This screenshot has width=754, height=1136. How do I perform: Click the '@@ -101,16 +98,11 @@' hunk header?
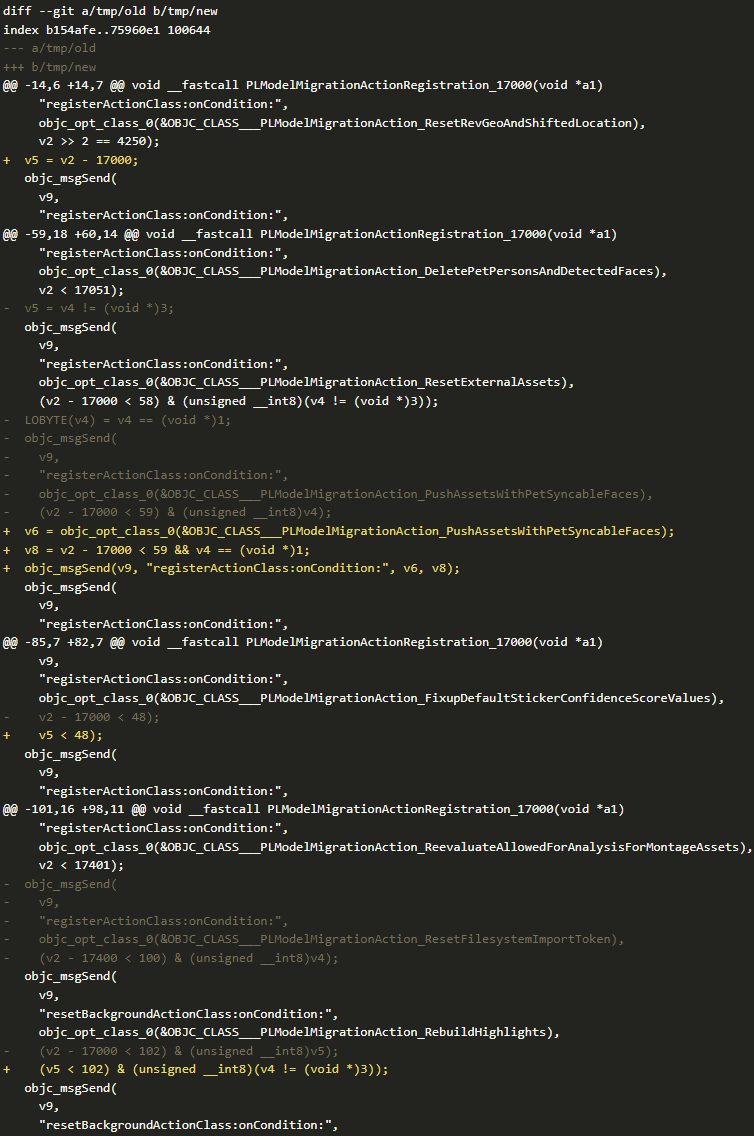[x=314, y=809]
